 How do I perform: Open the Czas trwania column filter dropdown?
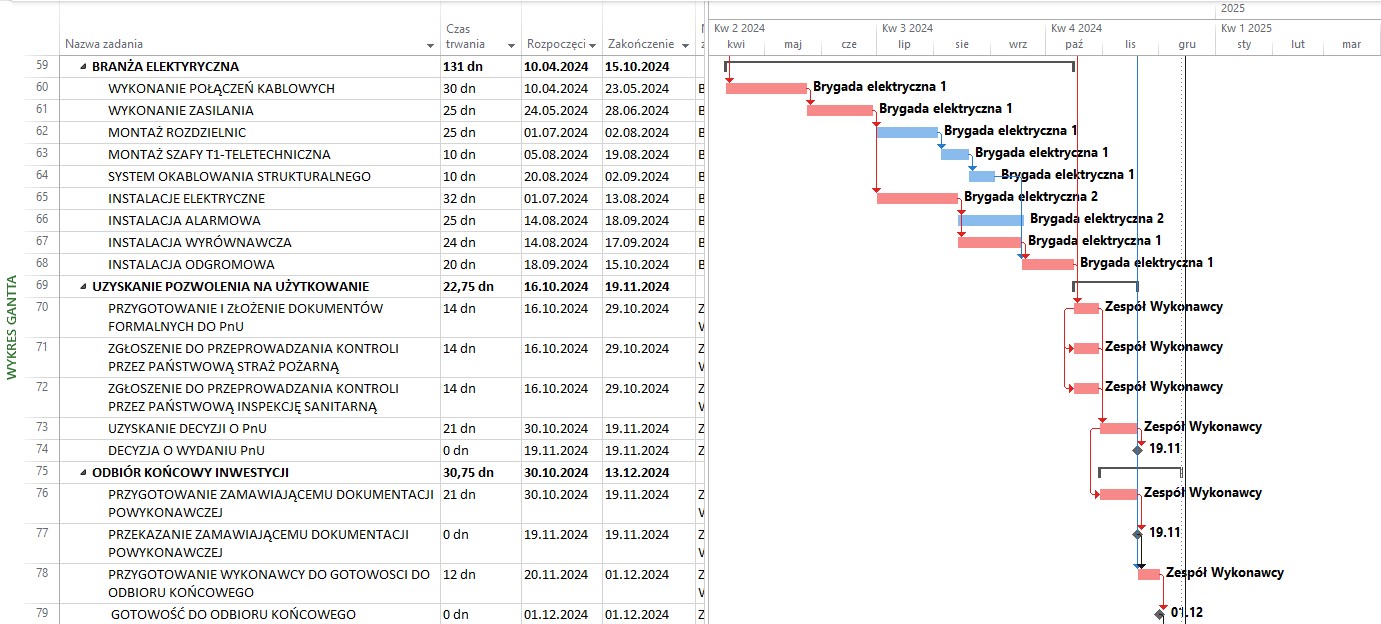tap(511, 45)
